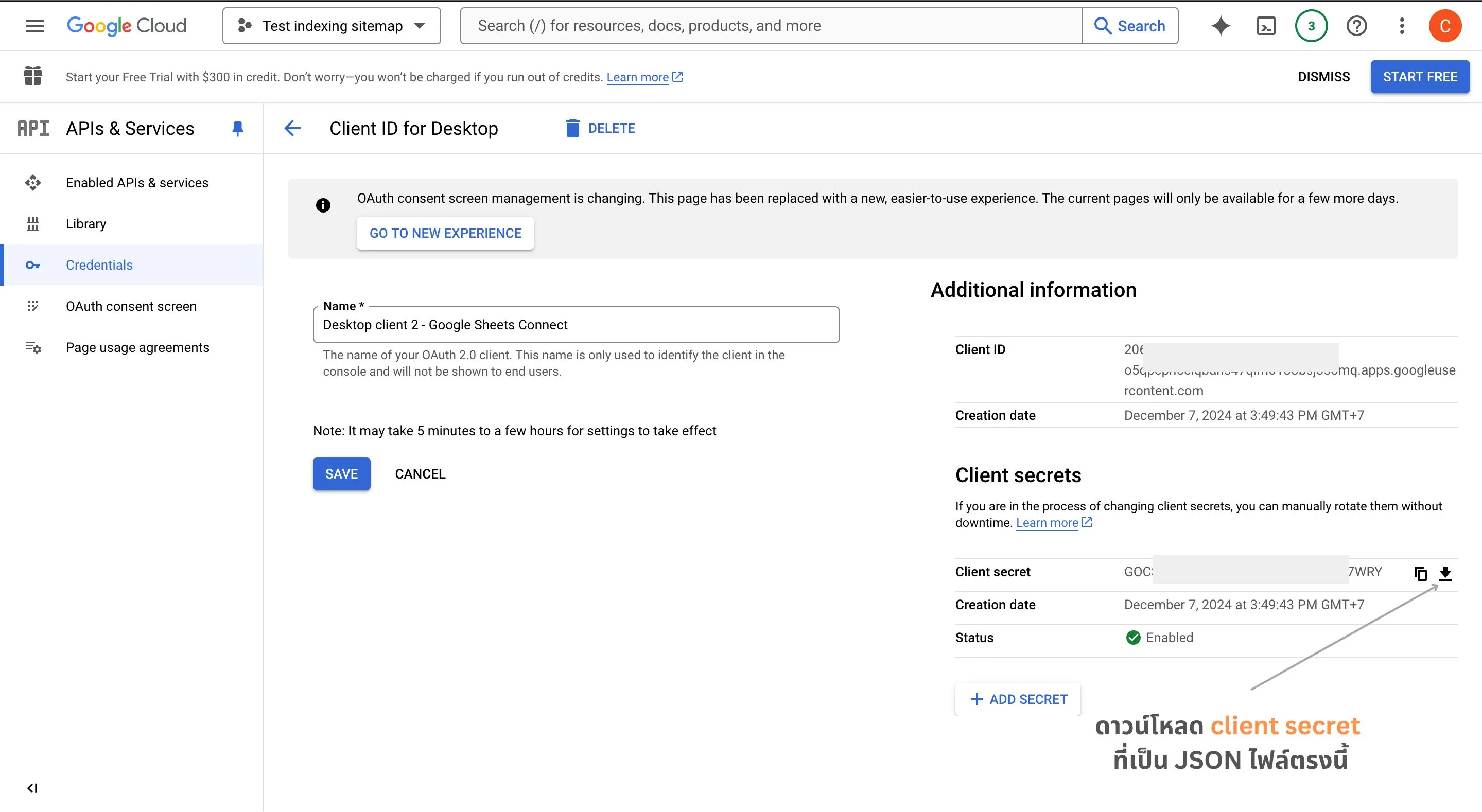1482x812 pixels.
Task: Activate Cloud Shell terminal
Action: (1266, 26)
